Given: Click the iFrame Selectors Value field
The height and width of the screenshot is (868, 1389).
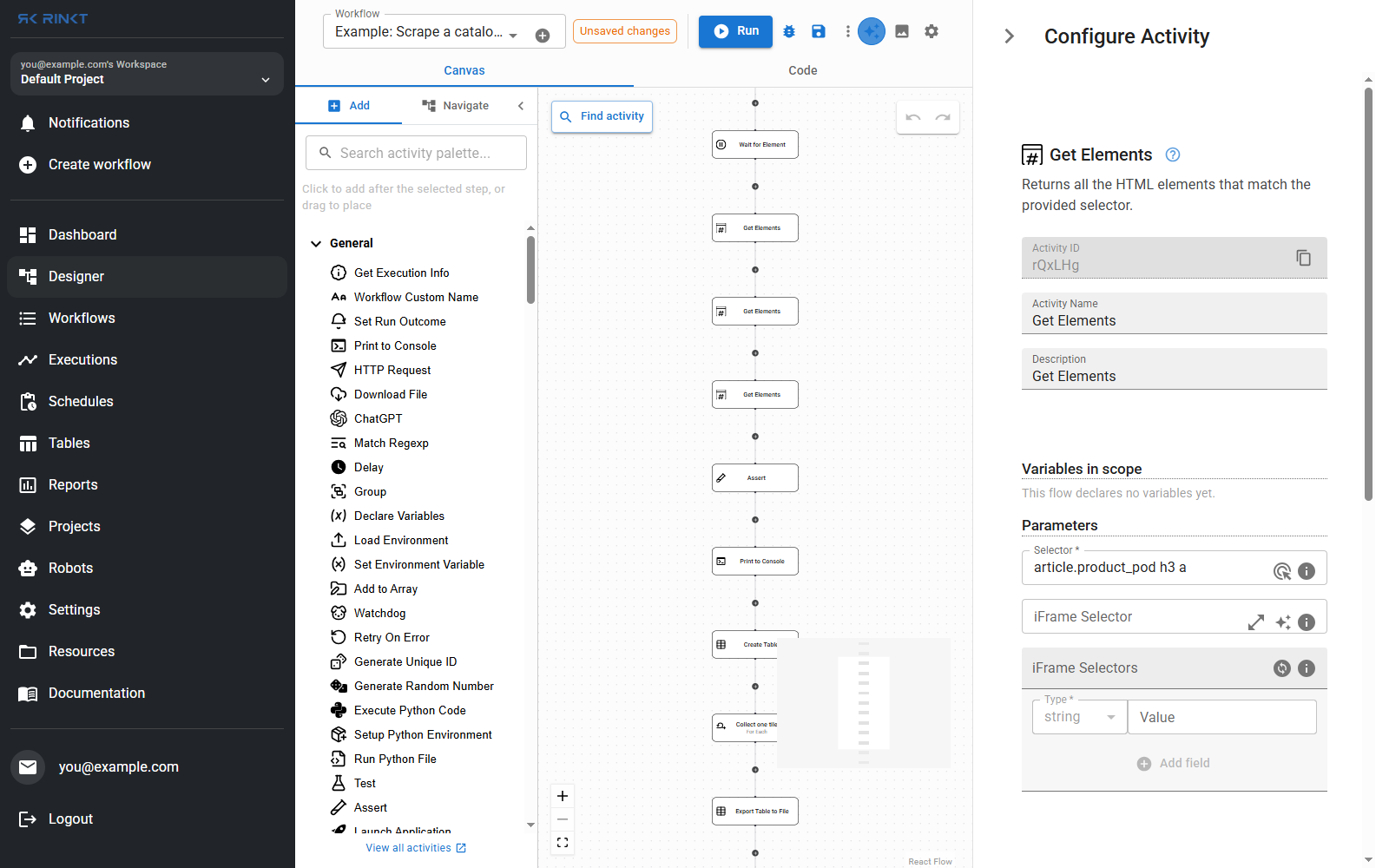Looking at the screenshot, I should coord(1222,717).
